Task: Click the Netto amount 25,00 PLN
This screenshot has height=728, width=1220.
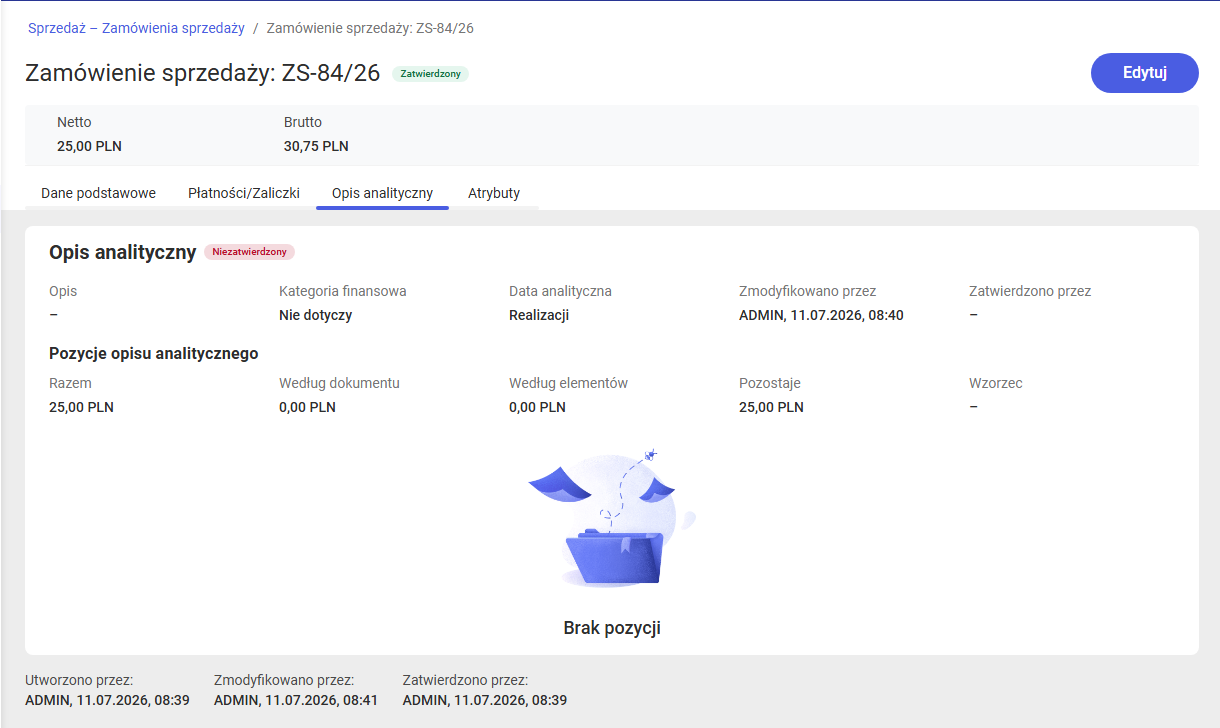Action: click(x=90, y=146)
